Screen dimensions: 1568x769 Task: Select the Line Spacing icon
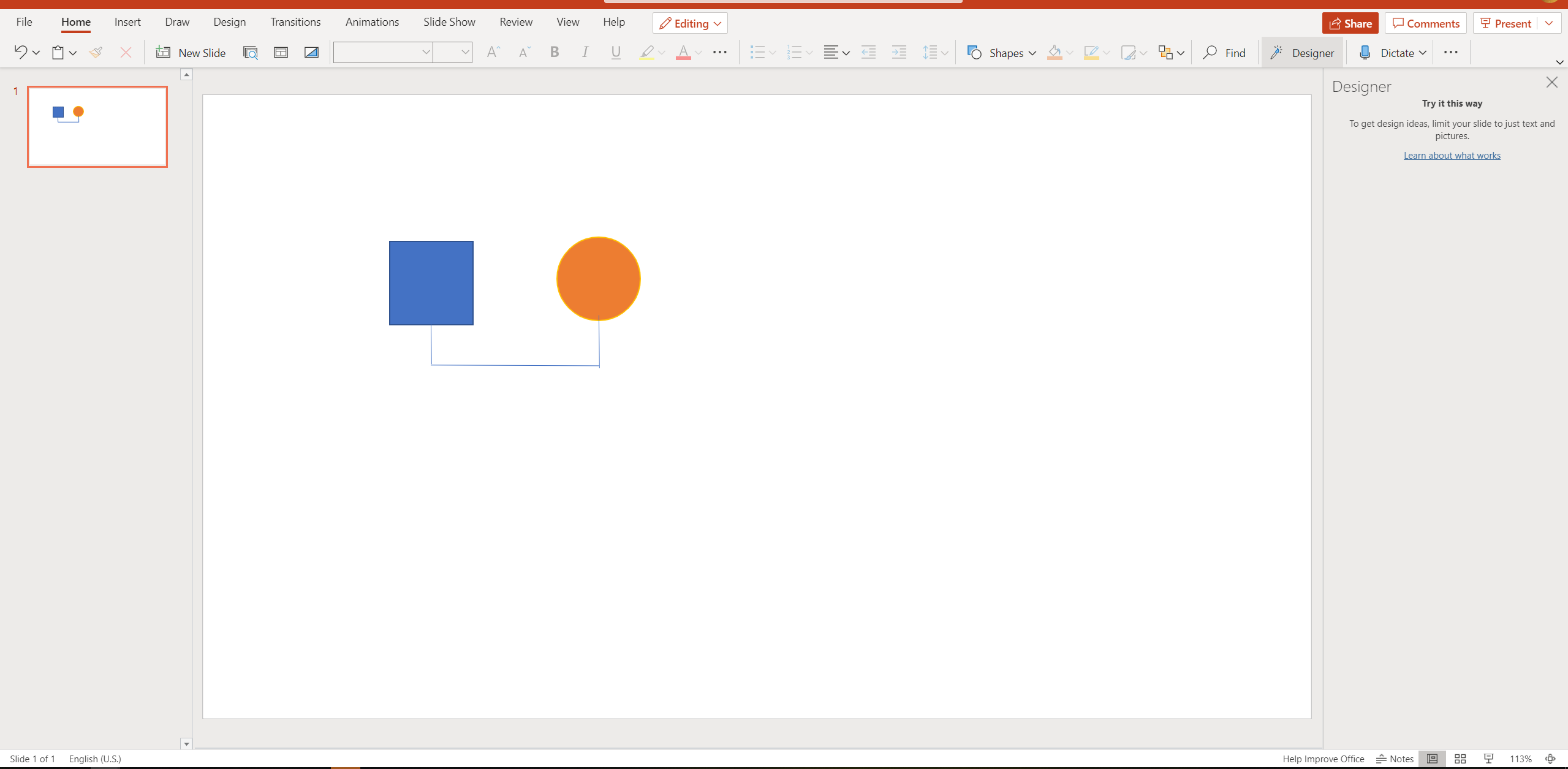pyautogui.click(x=932, y=52)
